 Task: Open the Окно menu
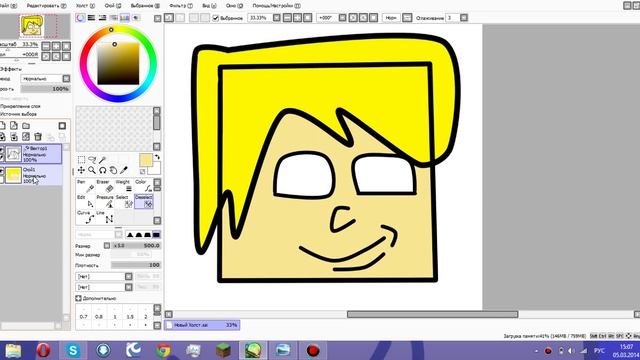click(234, 6)
